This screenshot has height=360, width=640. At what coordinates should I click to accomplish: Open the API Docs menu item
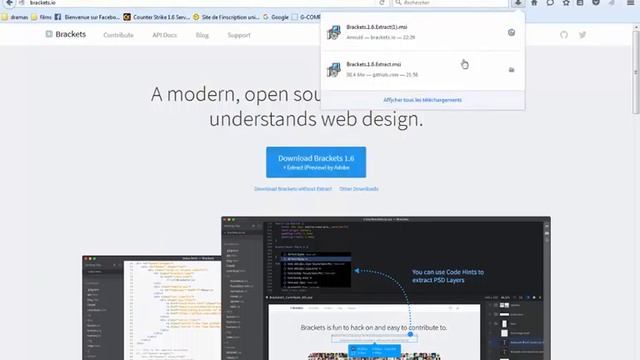(164, 35)
